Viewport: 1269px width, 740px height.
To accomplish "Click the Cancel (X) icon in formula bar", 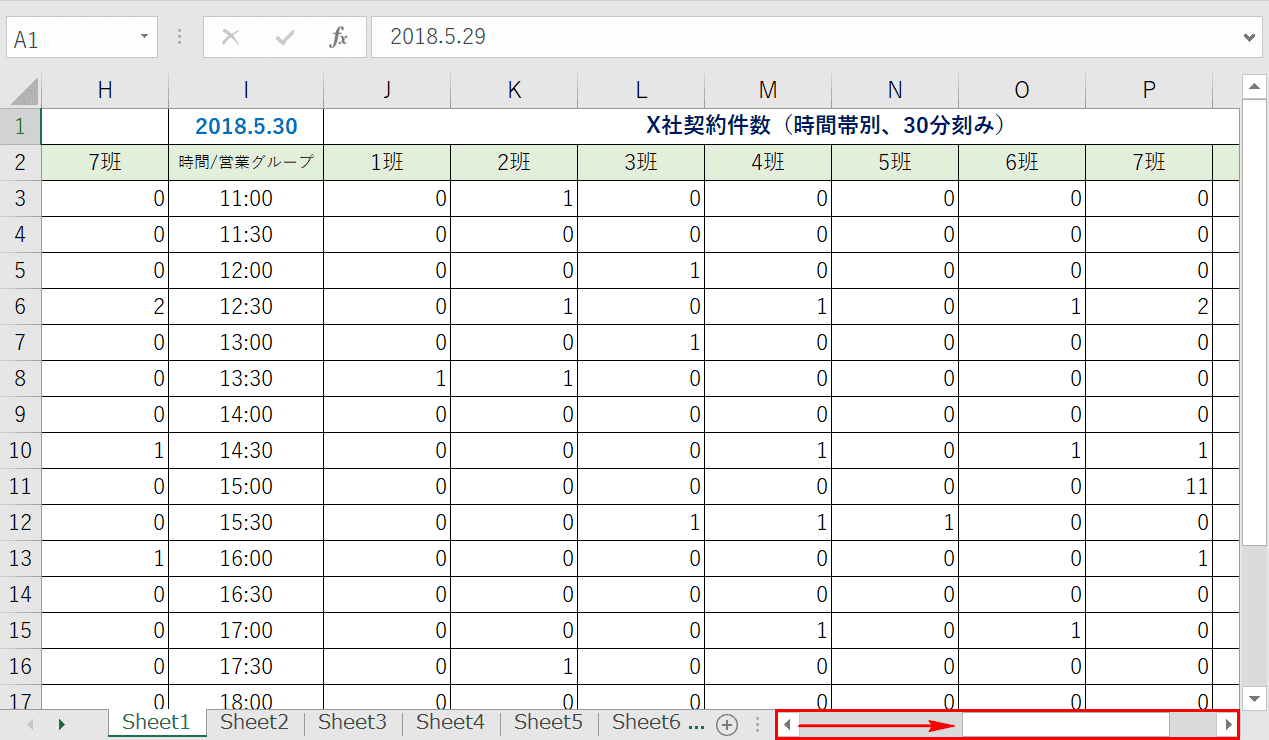I will point(230,38).
